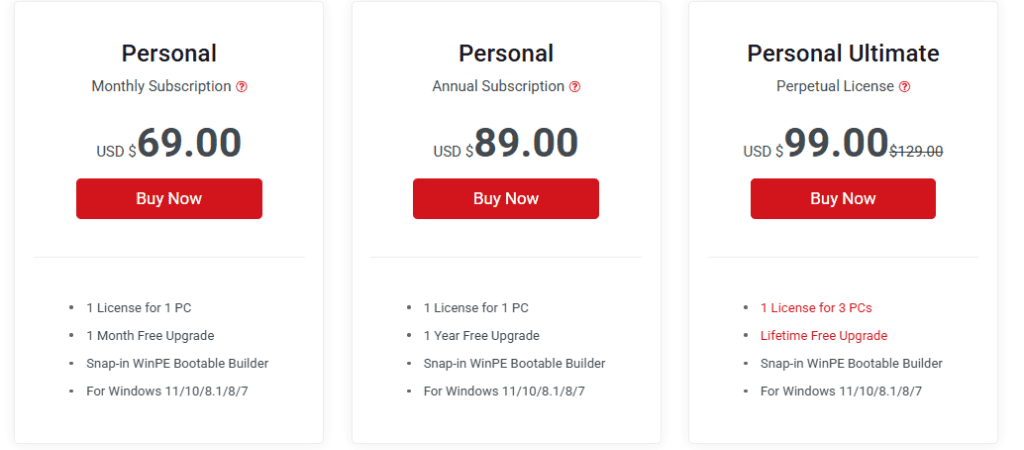
Task: Click help icon beside Monthly Subscription
Action: point(242,87)
